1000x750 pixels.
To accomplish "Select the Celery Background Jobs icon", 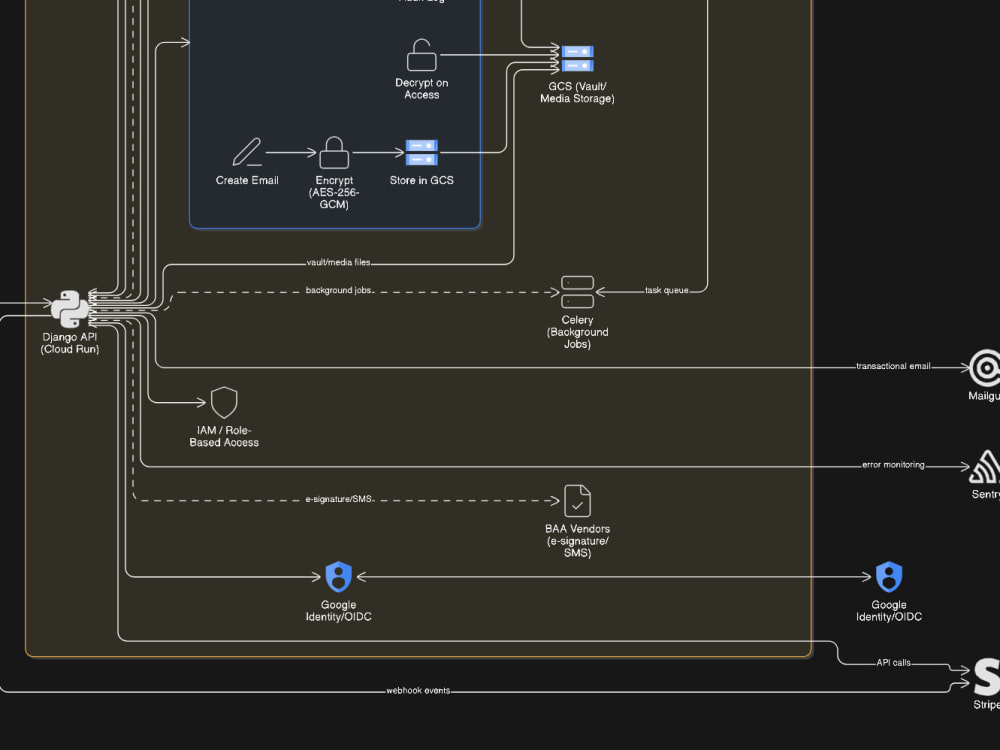I will pyautogui.click(x=577, y=292).
